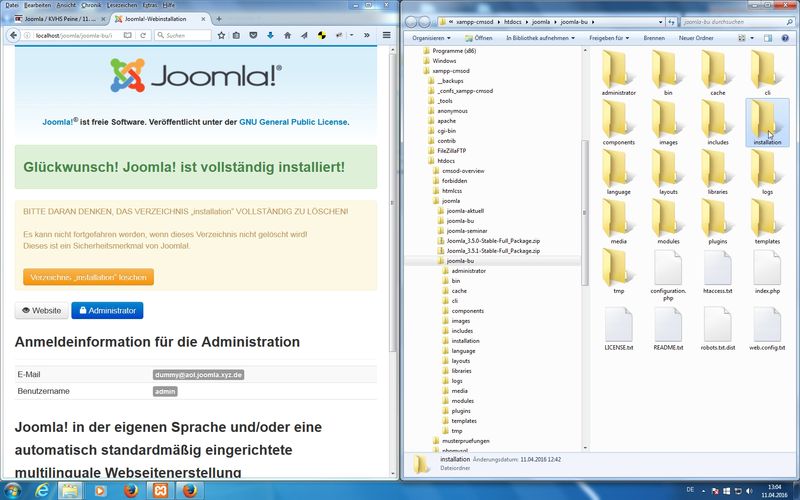Image resolution: width=800 pixels, height=500 pixels.
Task: Open the Datei menu in Firefox
Action: coord(12,5)
